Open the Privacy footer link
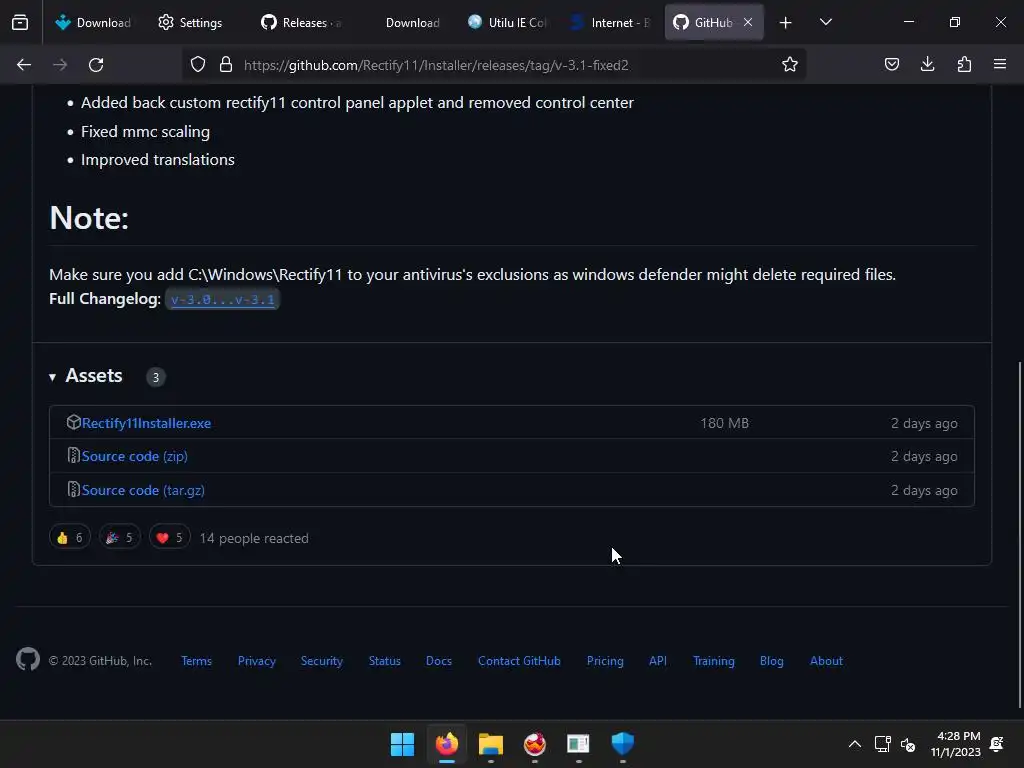The width and height of the screenshot is (1024, 768). (257, 661)
